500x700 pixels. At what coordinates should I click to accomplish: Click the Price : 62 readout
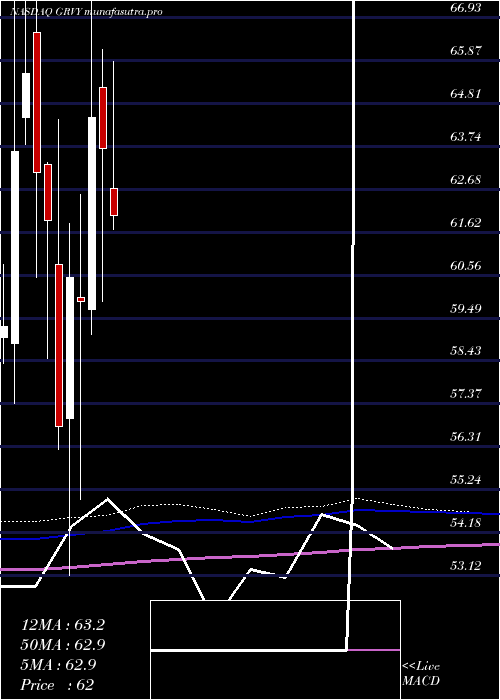point(58,685)
